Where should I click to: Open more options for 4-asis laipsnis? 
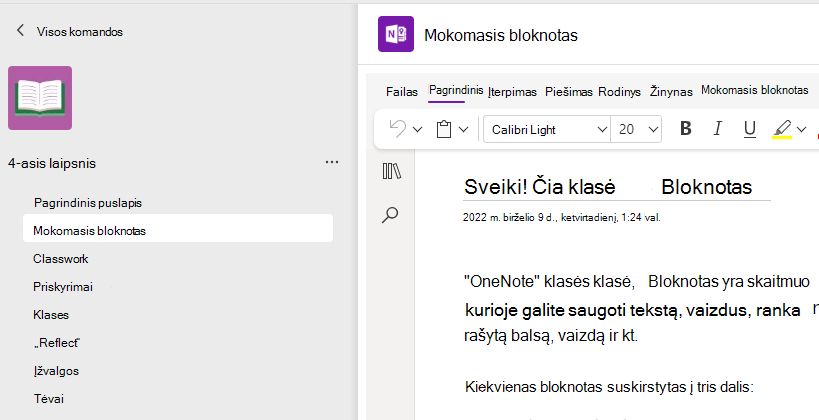(332, 162)
